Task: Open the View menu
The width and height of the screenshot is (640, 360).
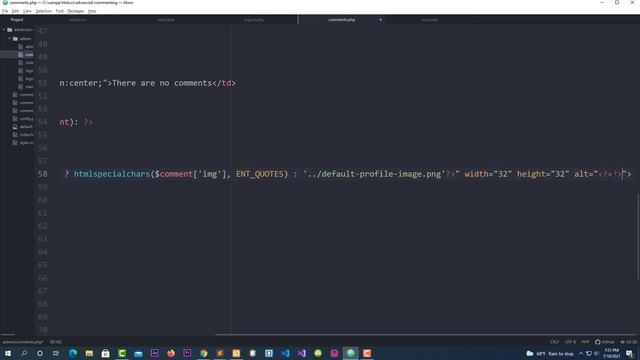Action: (27, 11)
